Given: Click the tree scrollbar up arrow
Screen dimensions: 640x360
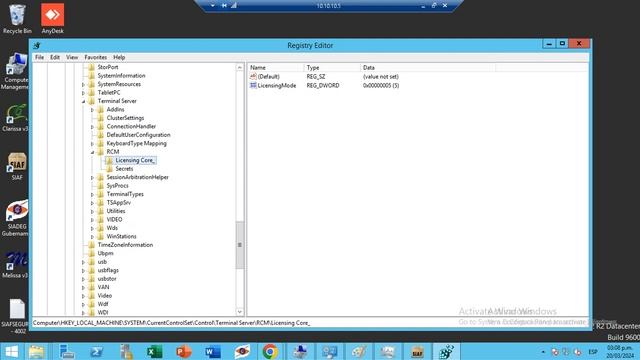Looking at the screenshot, I should click(240, 67).
